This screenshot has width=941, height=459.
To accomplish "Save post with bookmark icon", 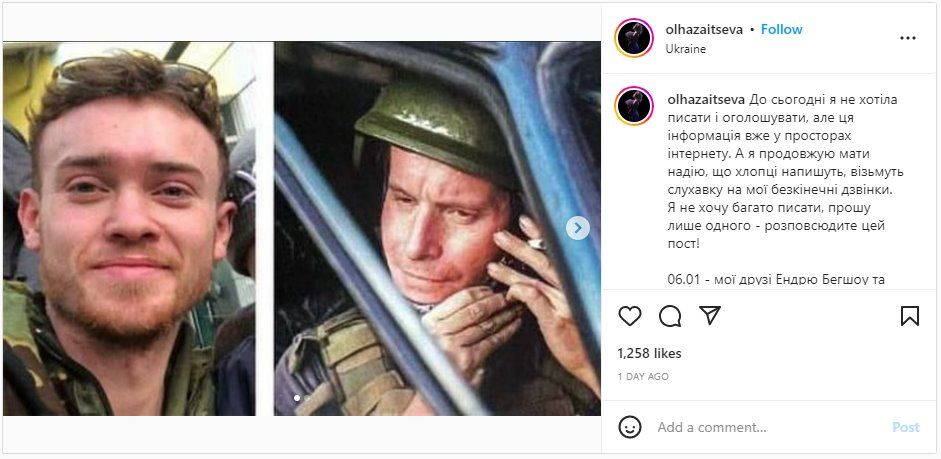I will click(x=909, y=316).
